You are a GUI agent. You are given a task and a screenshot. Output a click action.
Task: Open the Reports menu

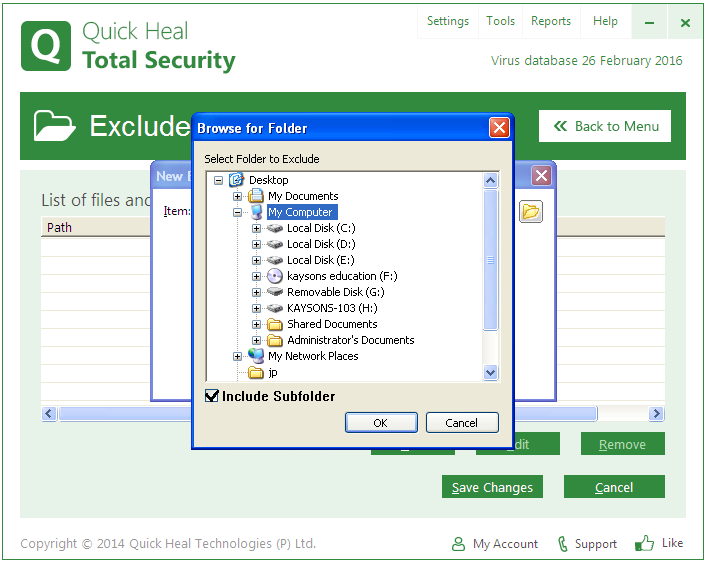coord(551,21)
